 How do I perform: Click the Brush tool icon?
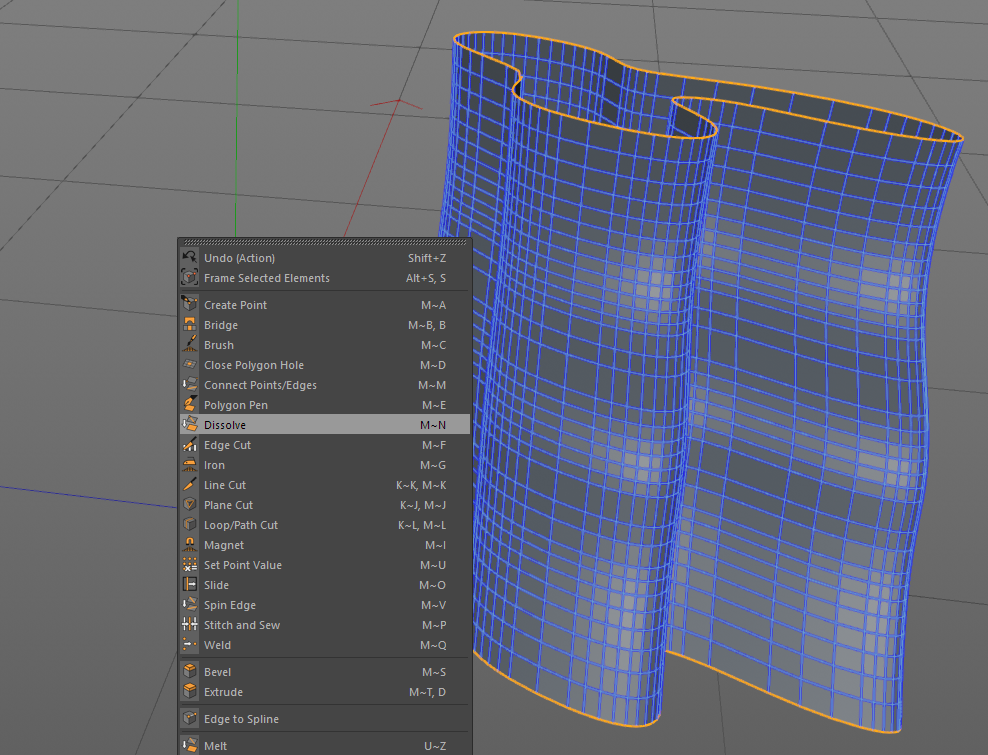190,345
